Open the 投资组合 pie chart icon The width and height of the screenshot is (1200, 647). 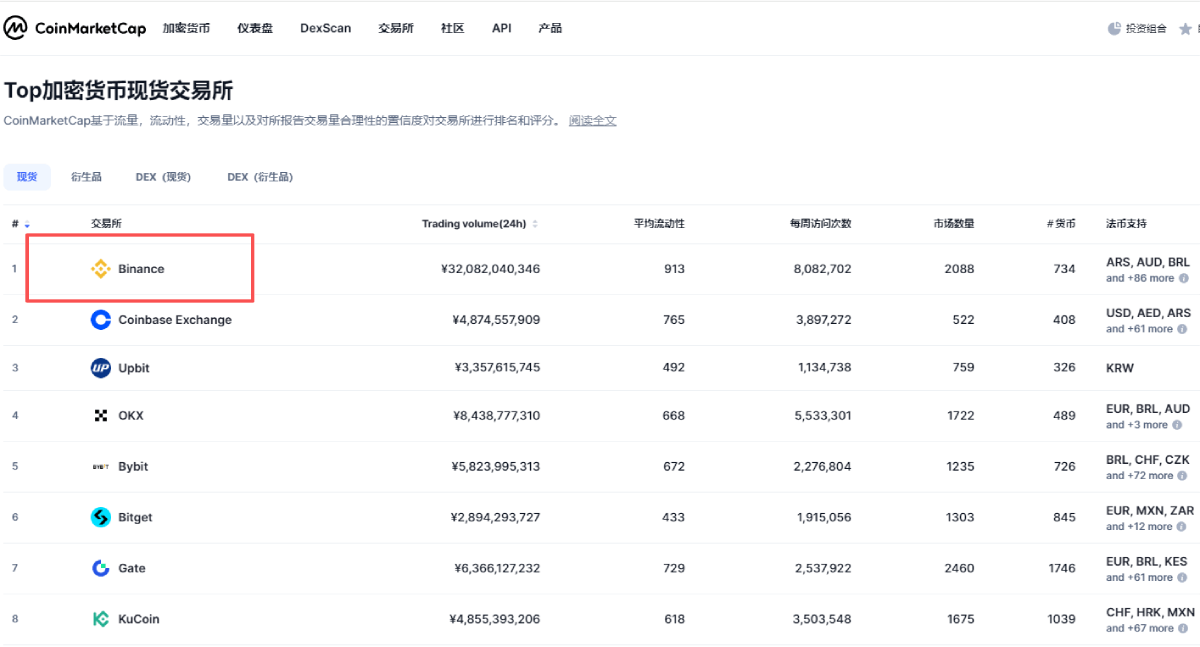1114,29
